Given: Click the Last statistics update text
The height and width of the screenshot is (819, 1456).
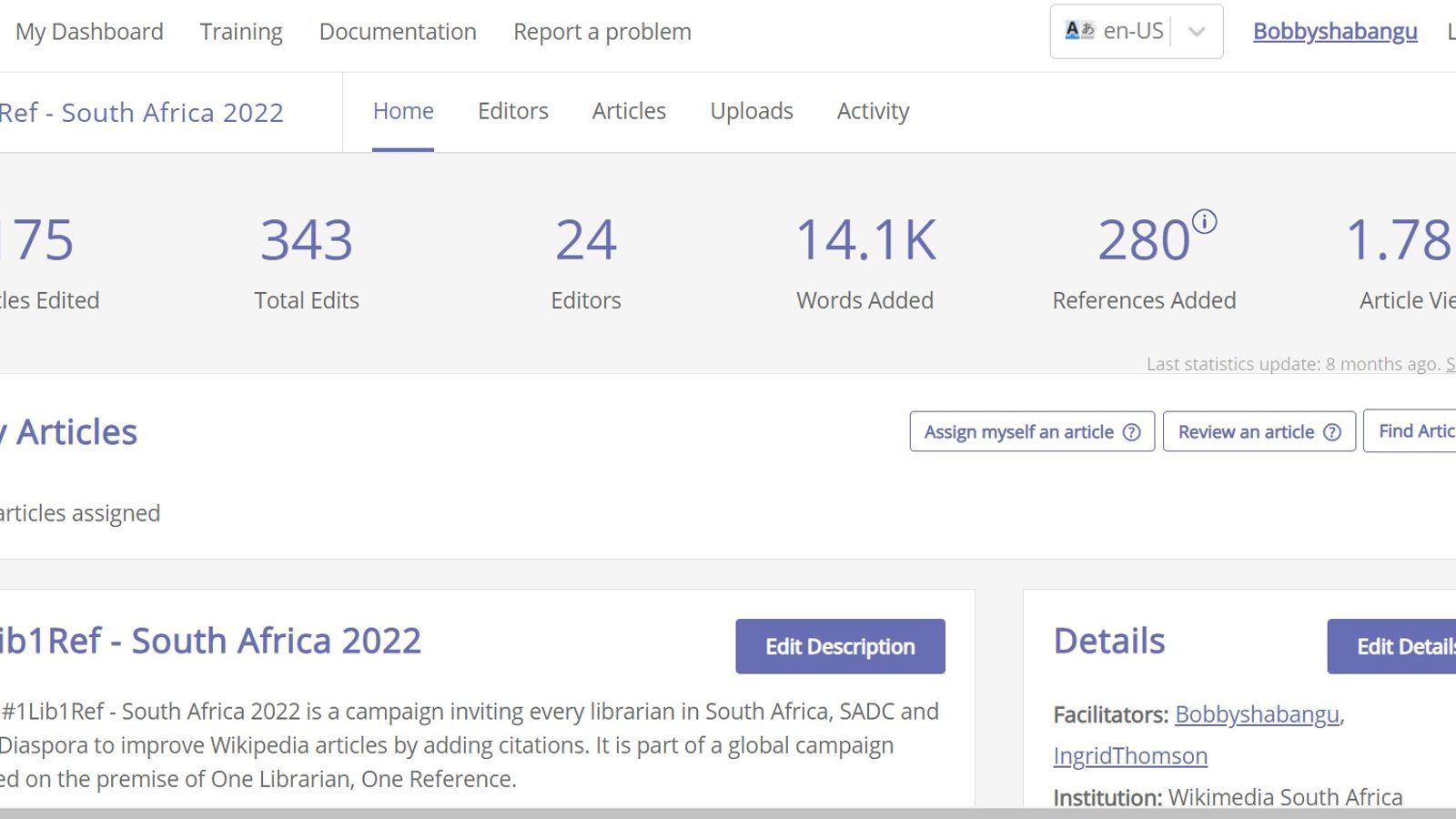Looking at the screenshot, I should 1294,364.
